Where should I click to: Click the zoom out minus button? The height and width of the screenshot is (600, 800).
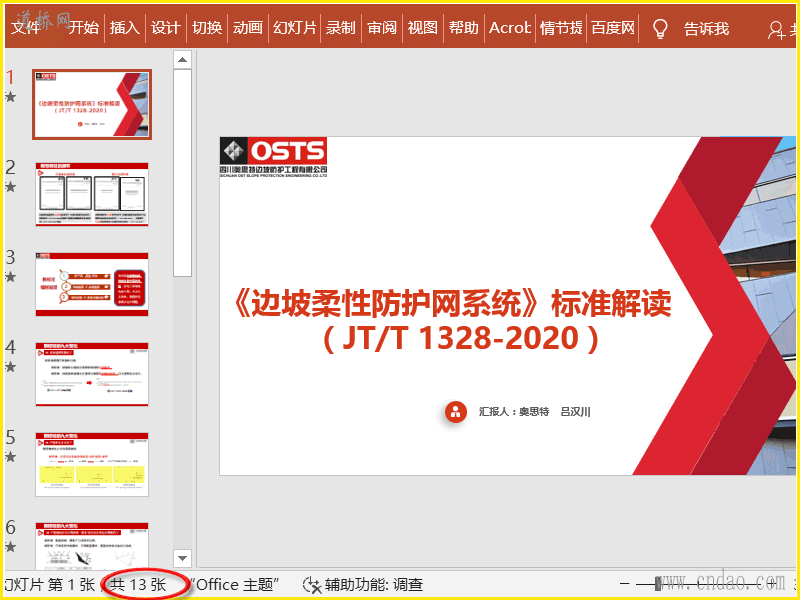click(x=625, y=583)
